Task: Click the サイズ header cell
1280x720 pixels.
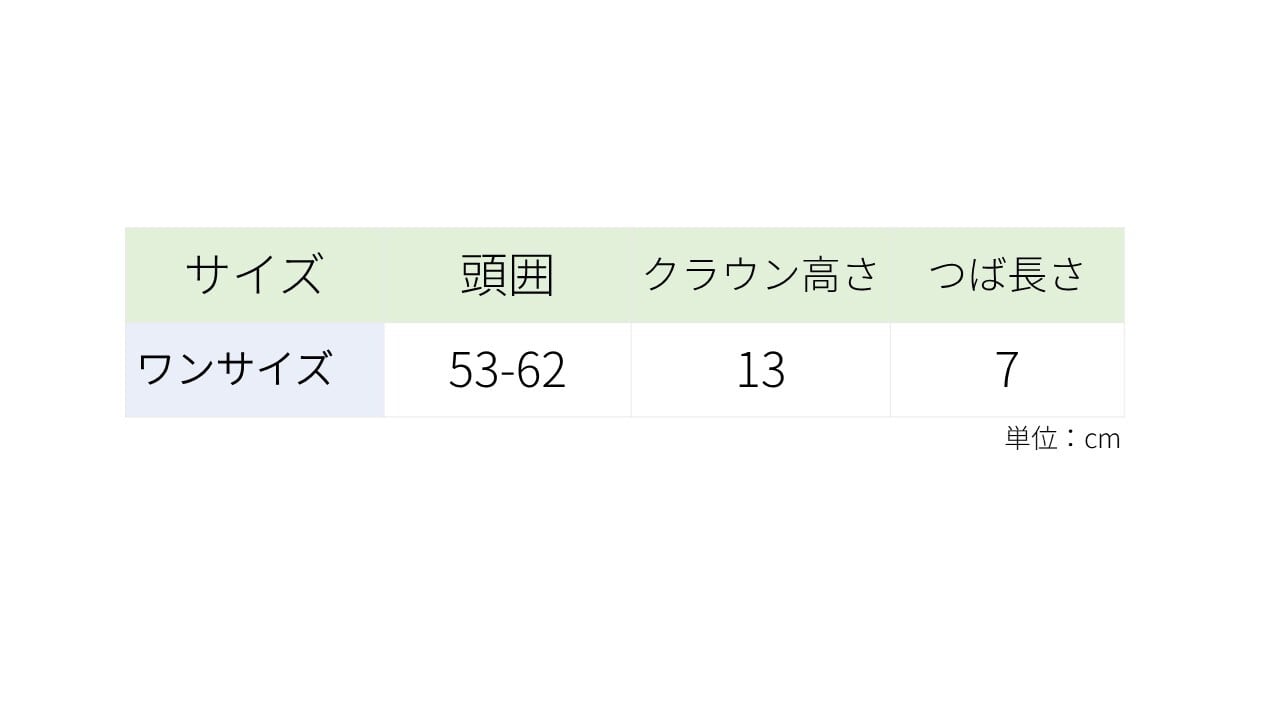Action: click(254, 275)
